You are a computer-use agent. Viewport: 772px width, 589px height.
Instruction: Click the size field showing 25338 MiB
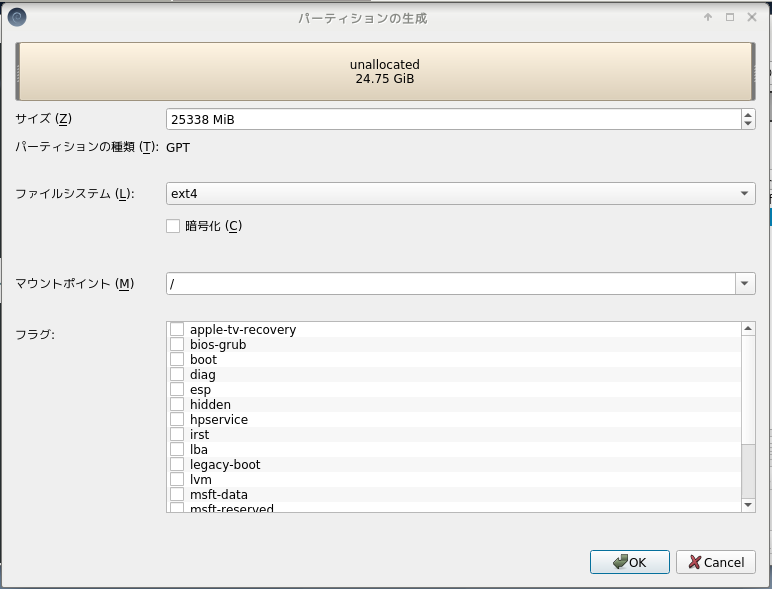[x=452, y=119]
